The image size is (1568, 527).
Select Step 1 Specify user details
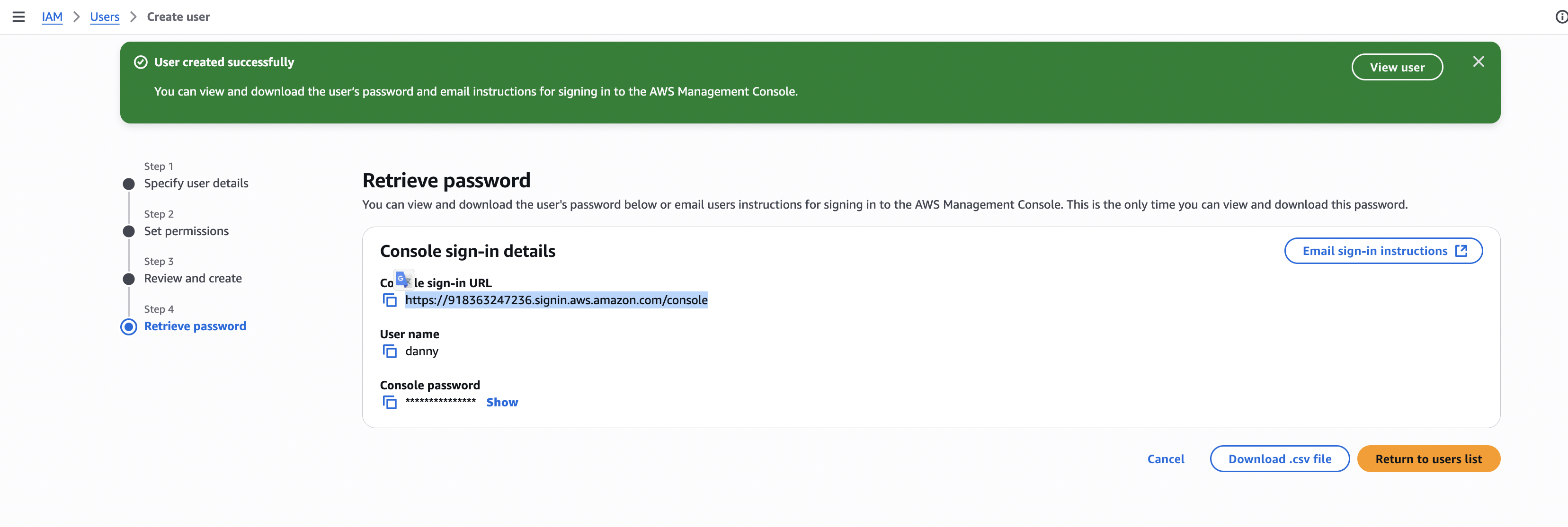click(x=196, y=183)
